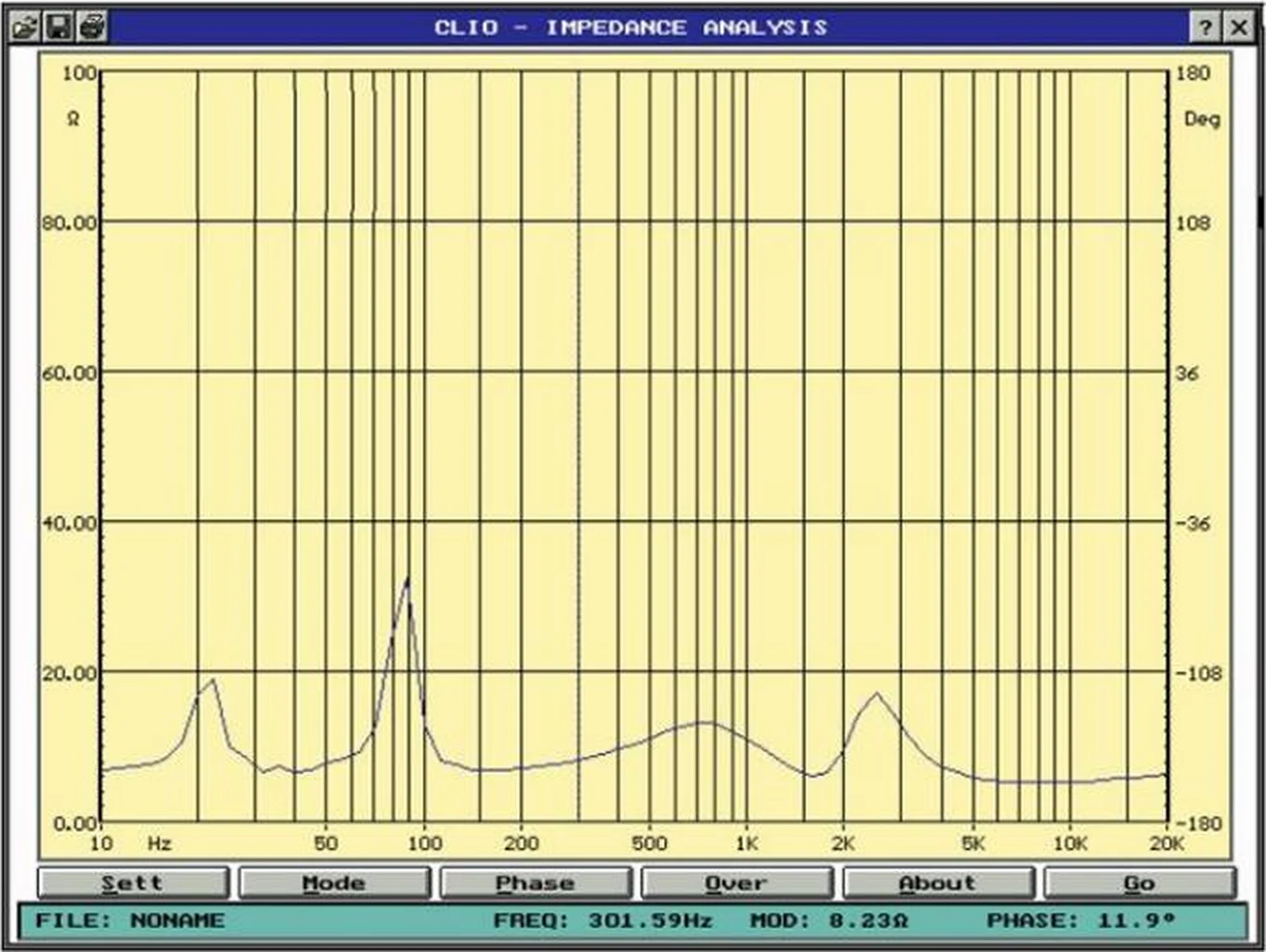The image size is (1266, 952).
Task: Click the 500 frequency axis label
Action: tap(649, 843)
